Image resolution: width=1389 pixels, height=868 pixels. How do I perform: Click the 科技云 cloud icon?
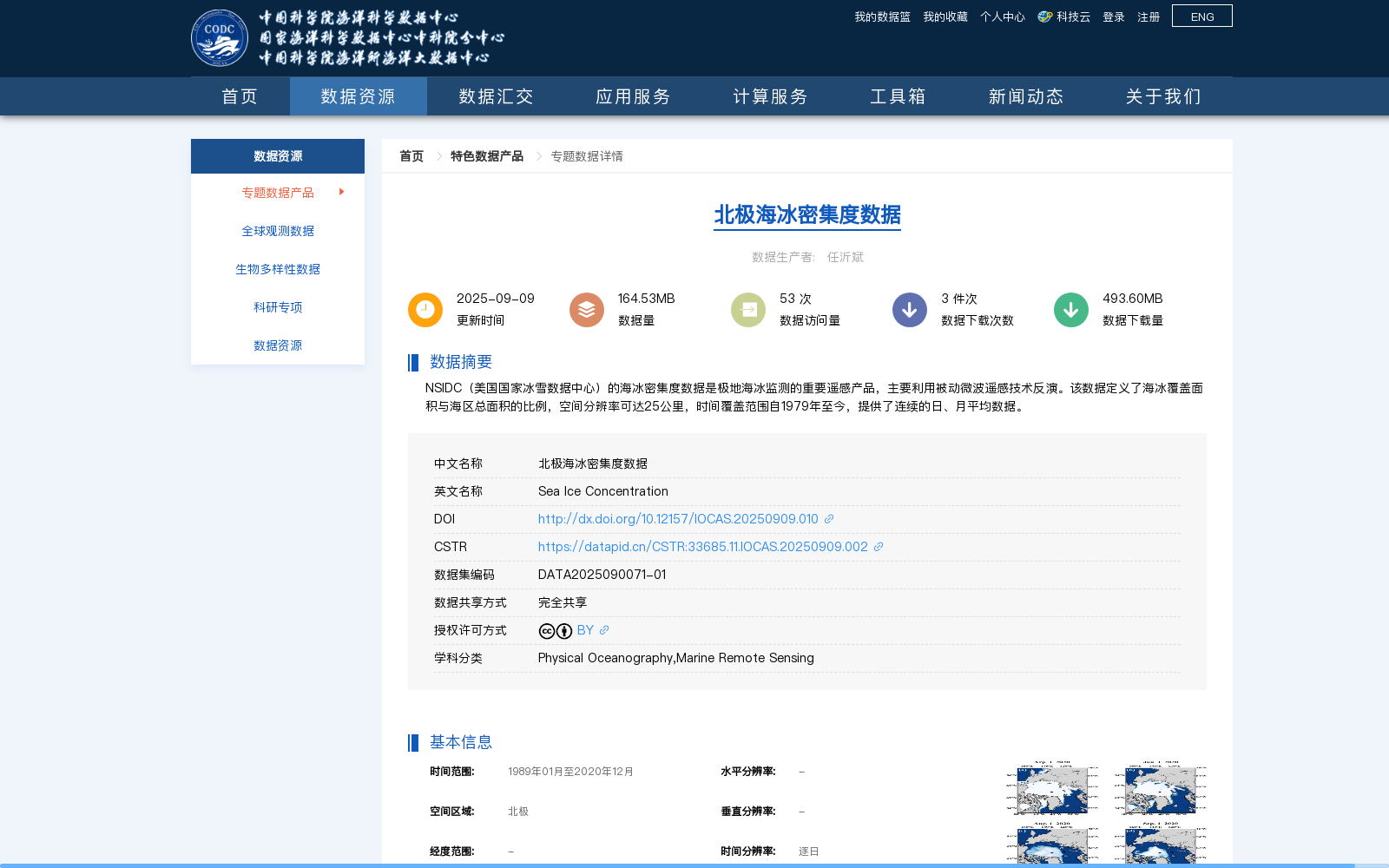click(1045, 16)
